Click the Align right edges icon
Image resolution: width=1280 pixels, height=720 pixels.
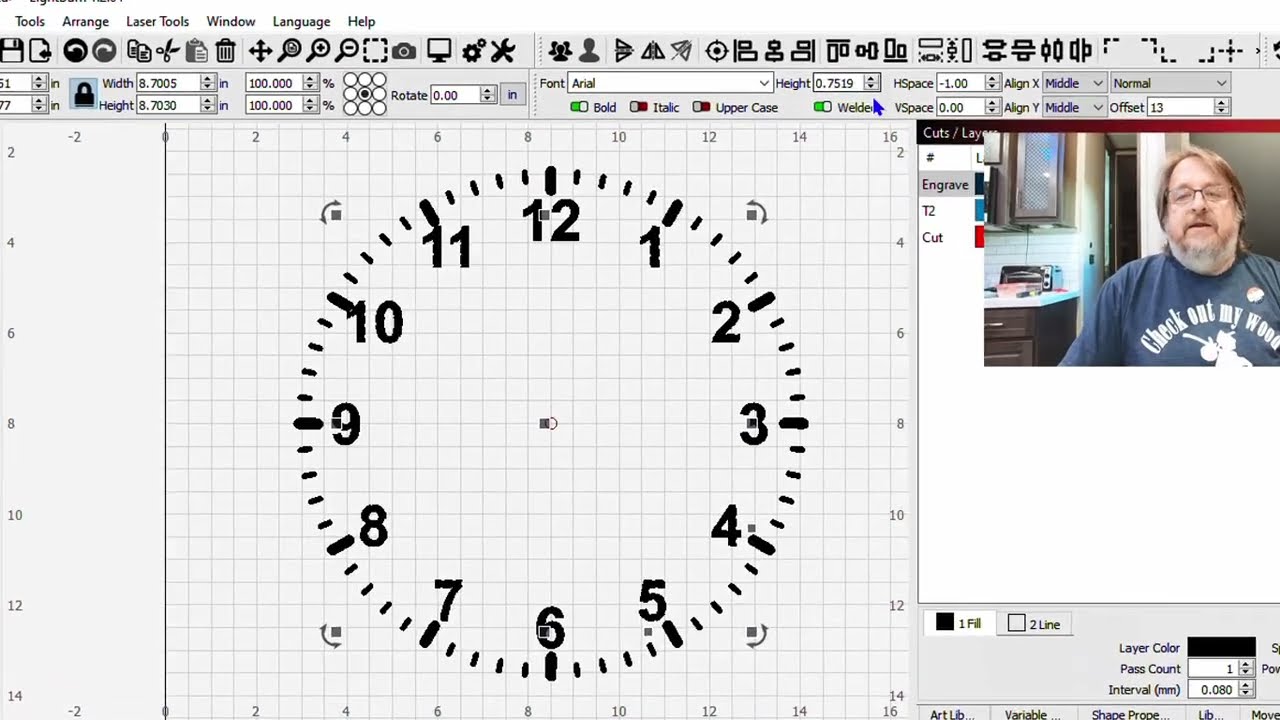coord(803,50)
